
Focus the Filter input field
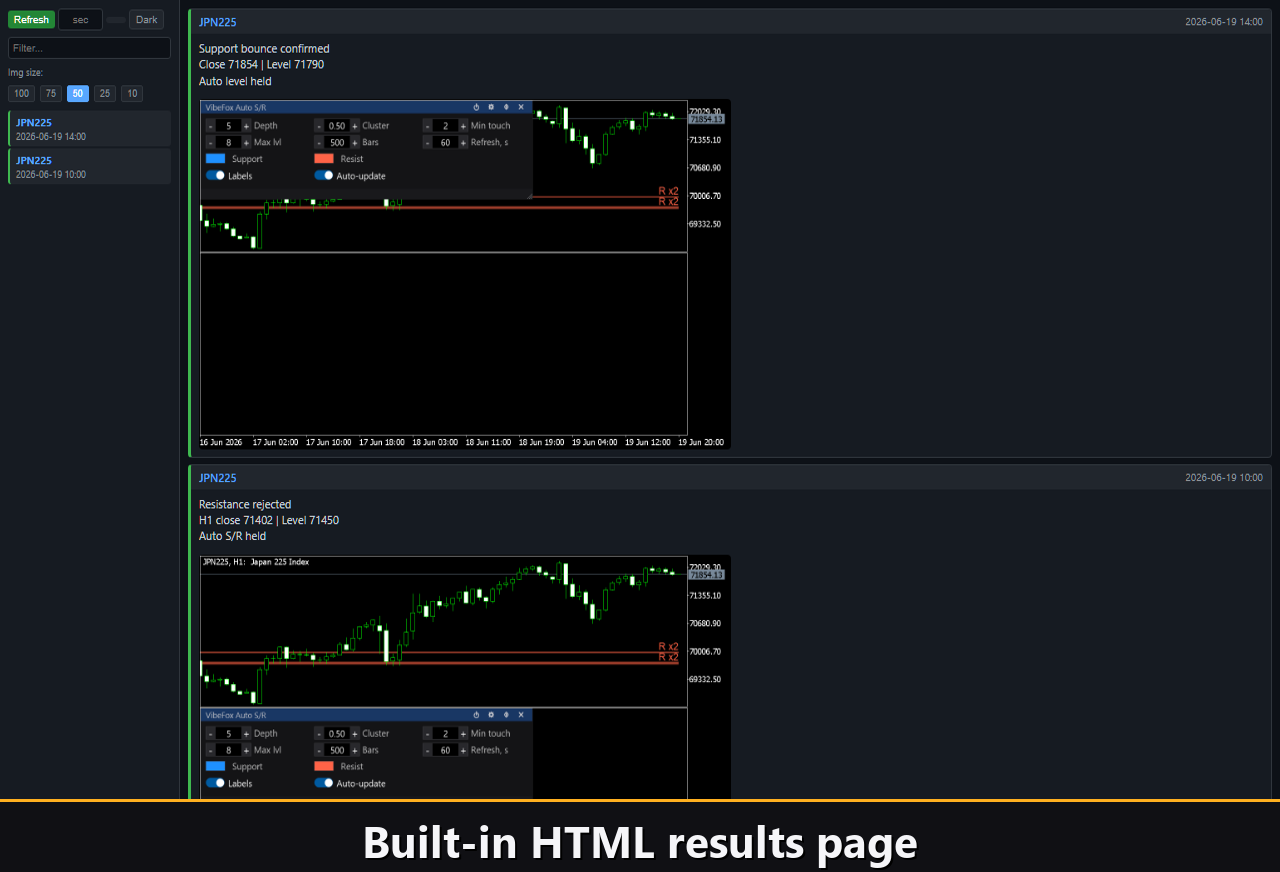tap(89, 48)
